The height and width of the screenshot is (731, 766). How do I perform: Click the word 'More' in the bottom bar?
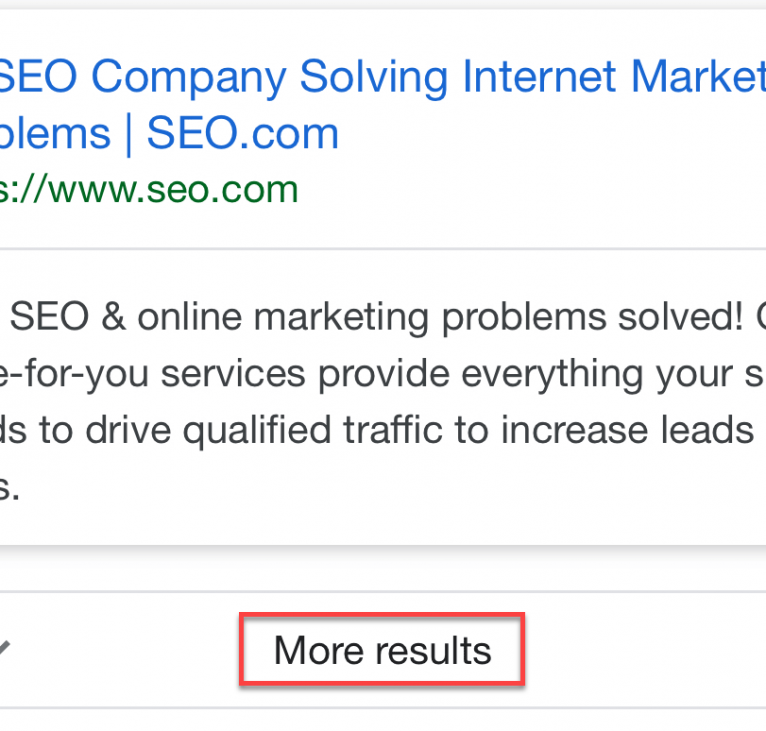click(x=317, y=651)
